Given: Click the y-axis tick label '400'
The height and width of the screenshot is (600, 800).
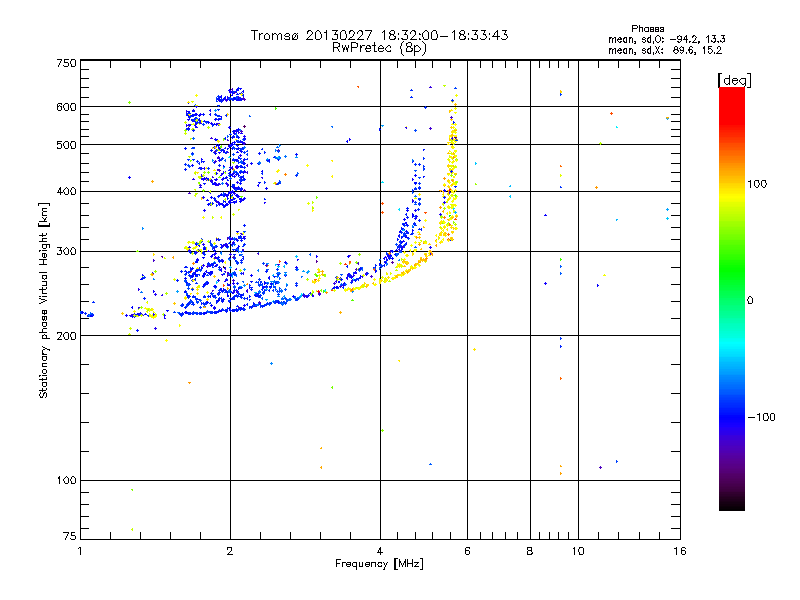Looking at the screenshot, I should click(66, 191).
